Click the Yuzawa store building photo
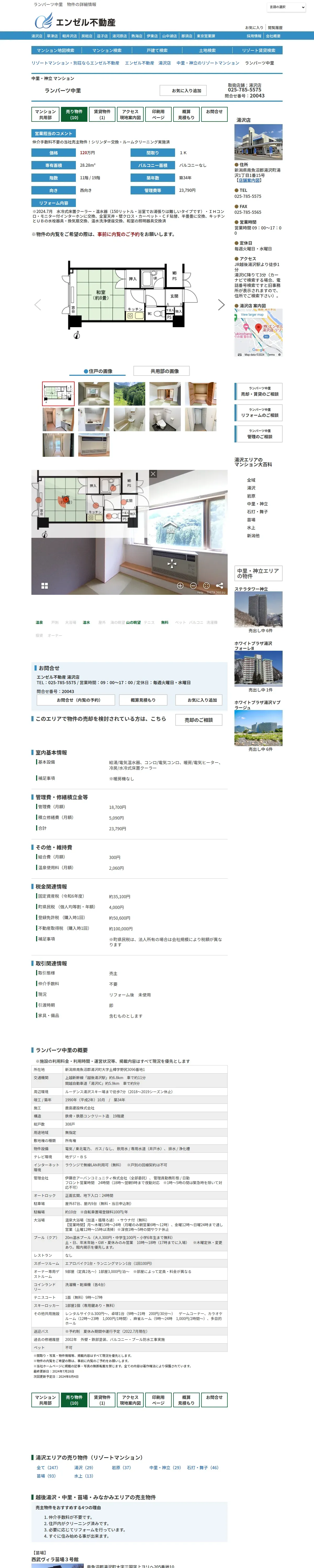314x1568 pixels. pos(259,142)
